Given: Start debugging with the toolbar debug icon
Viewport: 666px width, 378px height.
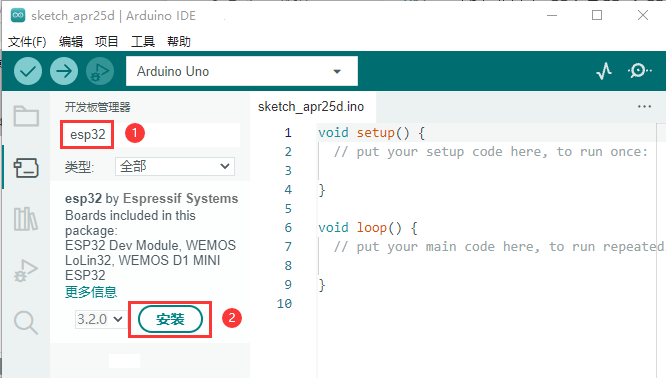Looking at the screenshot, I should coord(100,71).
